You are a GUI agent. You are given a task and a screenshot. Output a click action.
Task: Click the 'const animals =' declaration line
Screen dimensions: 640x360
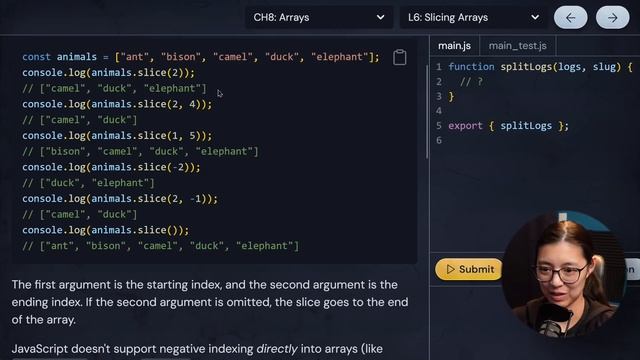pyautogui.click(x=200, y=57)
